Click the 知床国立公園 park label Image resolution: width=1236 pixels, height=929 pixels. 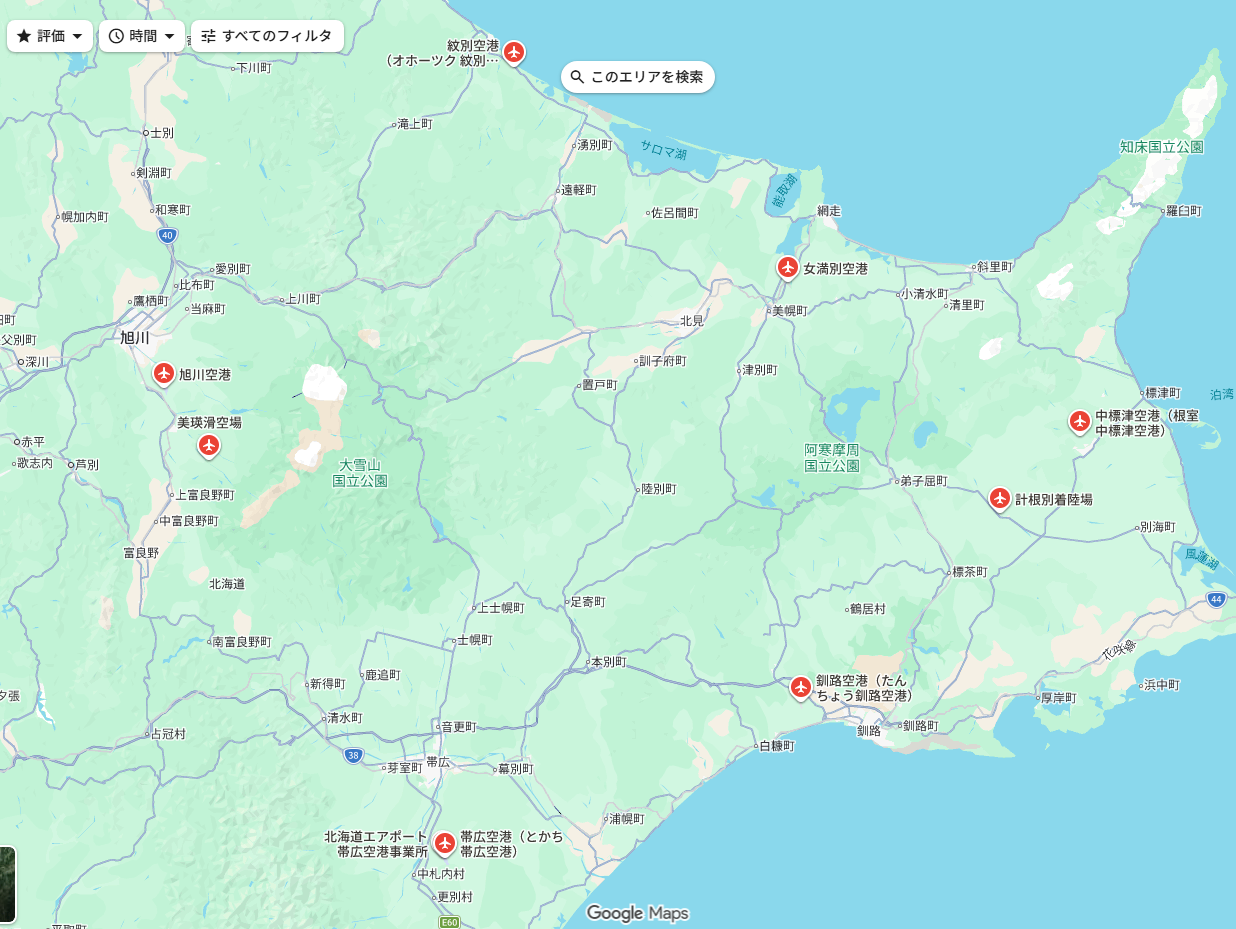point(1161,147)
